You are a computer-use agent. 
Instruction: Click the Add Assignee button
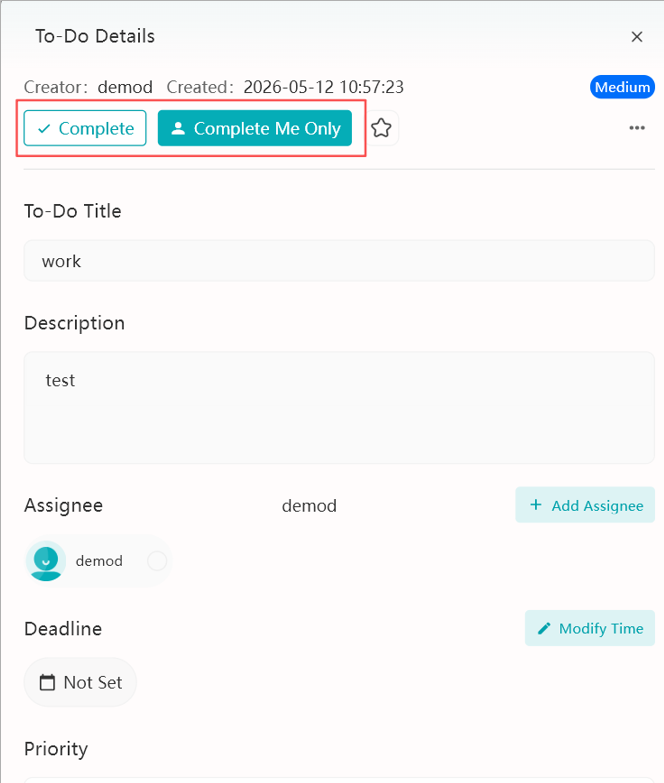pos(585,505)
